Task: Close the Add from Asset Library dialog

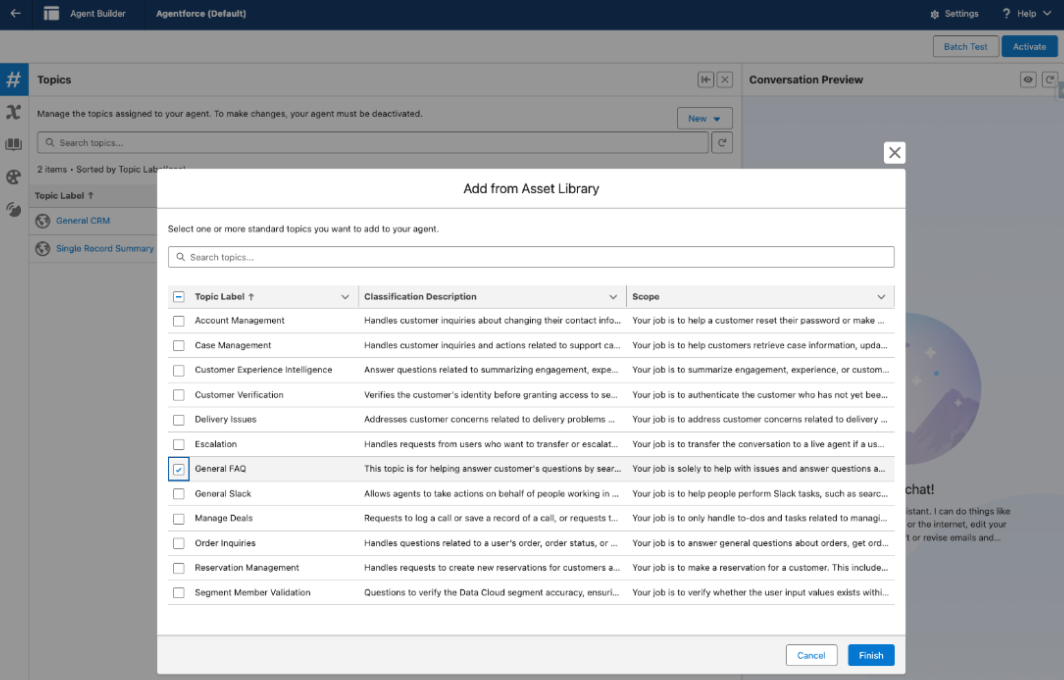Action: (895, 152)
